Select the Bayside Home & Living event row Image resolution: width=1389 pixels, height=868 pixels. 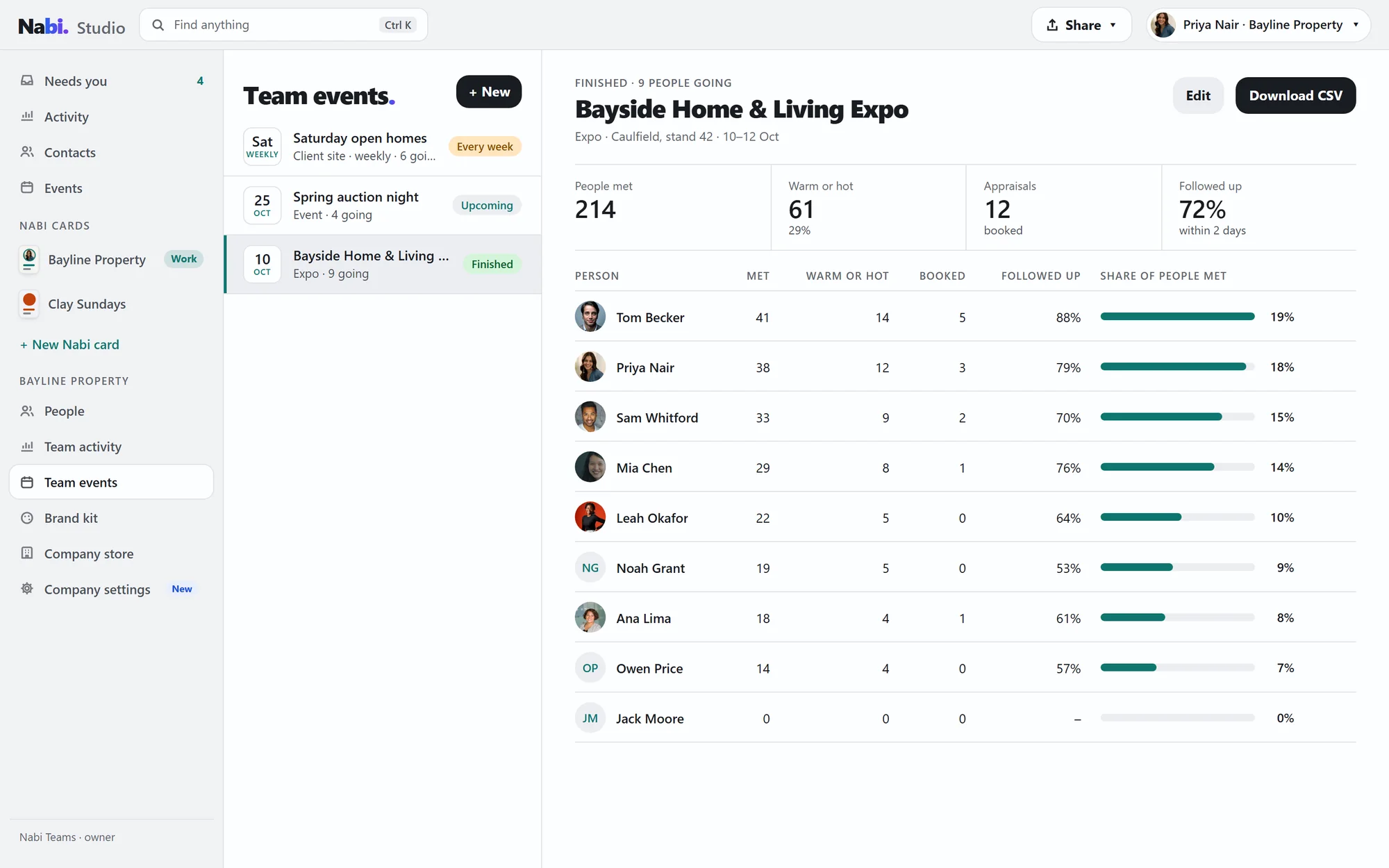click(x=383, y=265)
